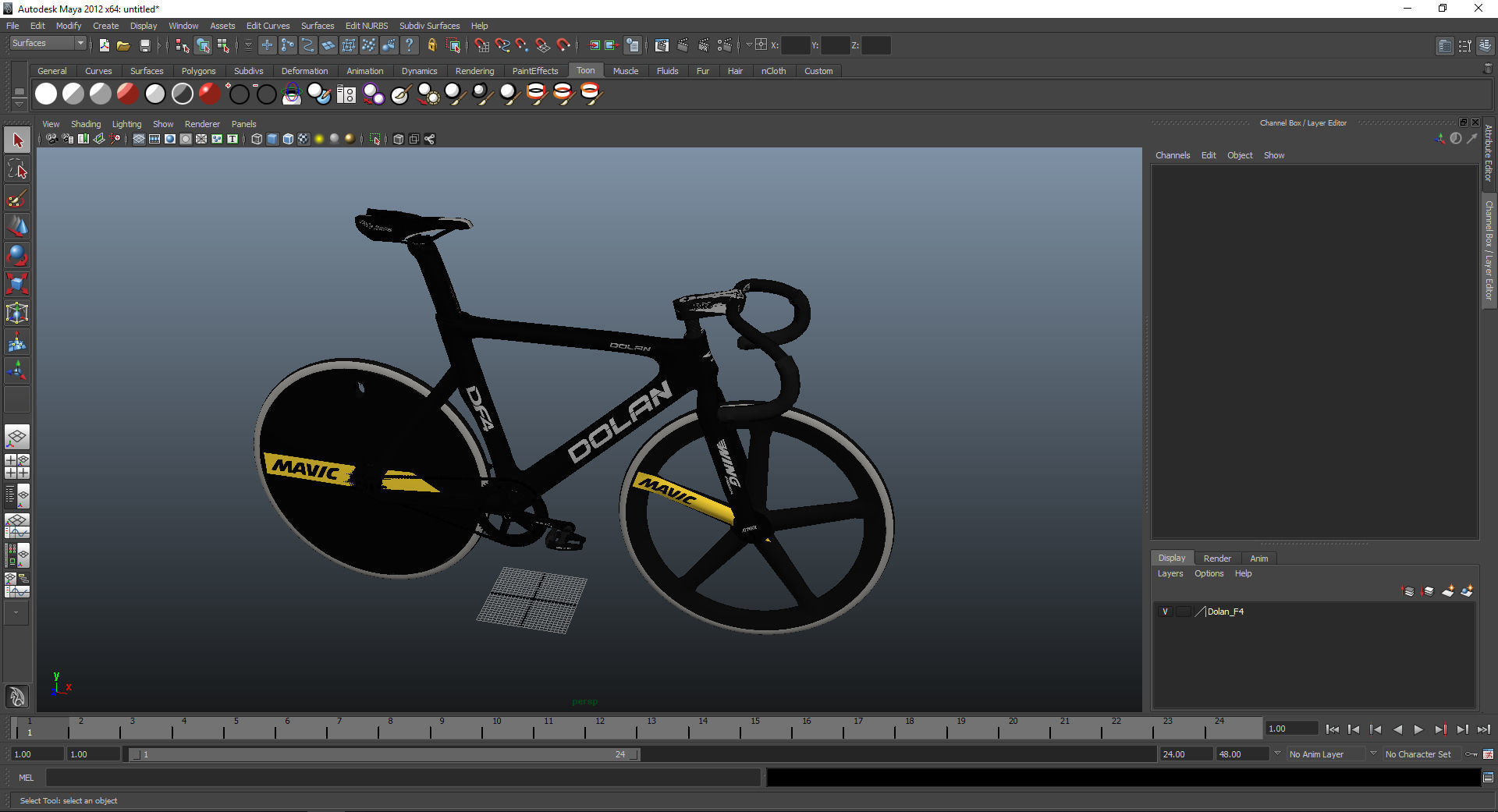Open the Animation Preferences icon

[x=1488, y=754]
